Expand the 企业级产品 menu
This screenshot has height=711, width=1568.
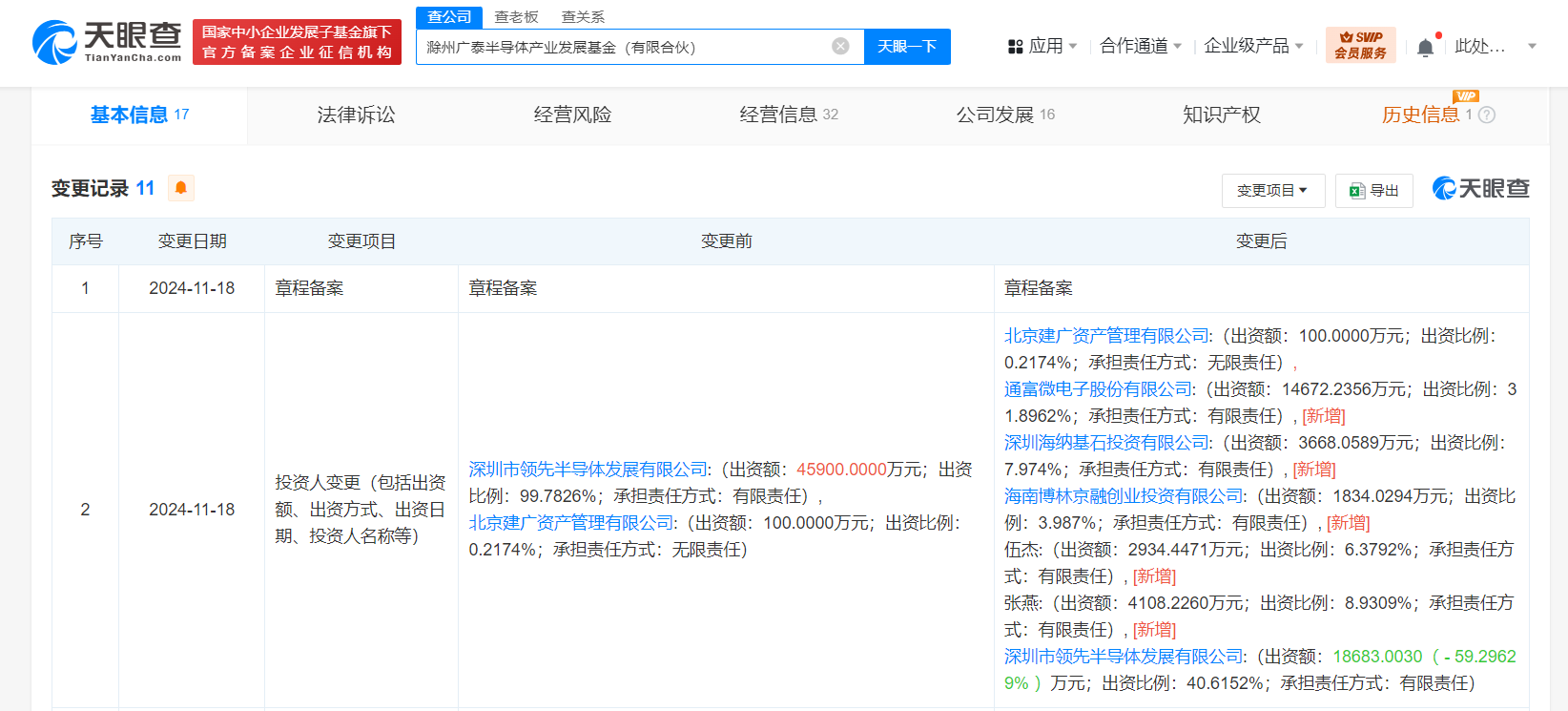[x=1253, y=46]
